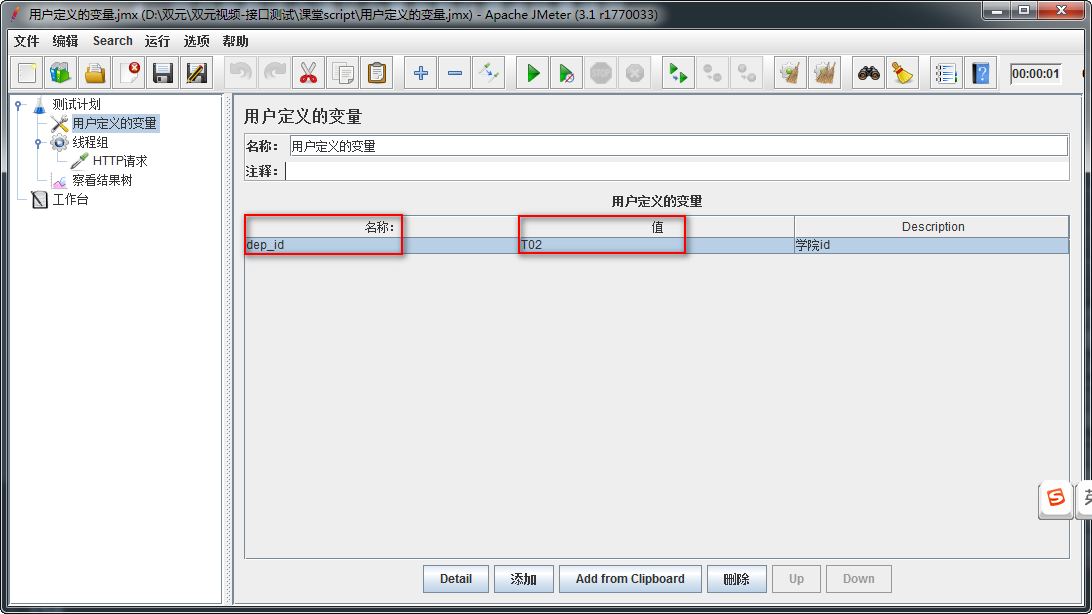This screenshot has width=1092, height=614.
Task: Select 察看结果树 tree node
Action: click(102, 180)
